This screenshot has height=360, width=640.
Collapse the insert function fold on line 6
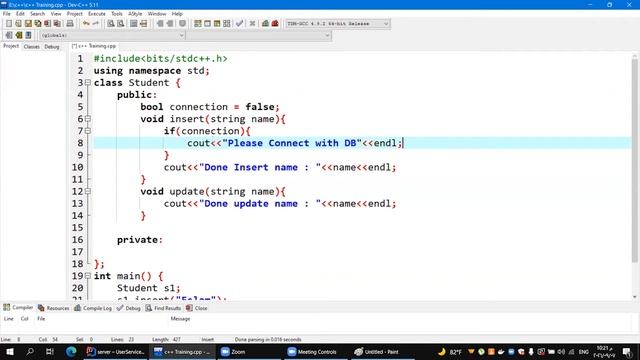pyautogui.click(x=88, y=119)
